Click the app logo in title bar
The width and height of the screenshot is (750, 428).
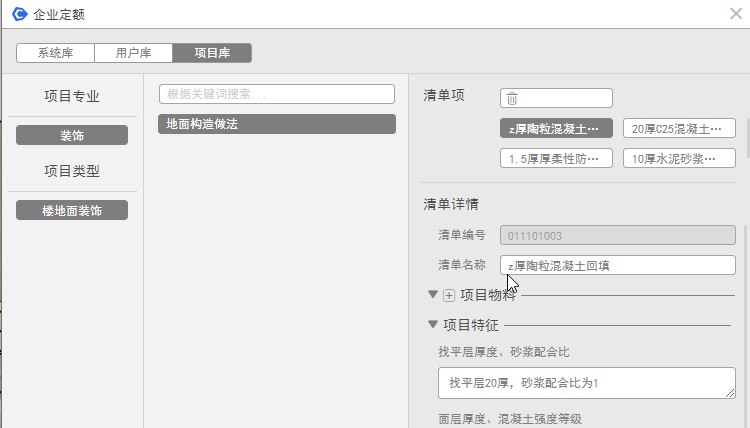[x=18, y=14]
